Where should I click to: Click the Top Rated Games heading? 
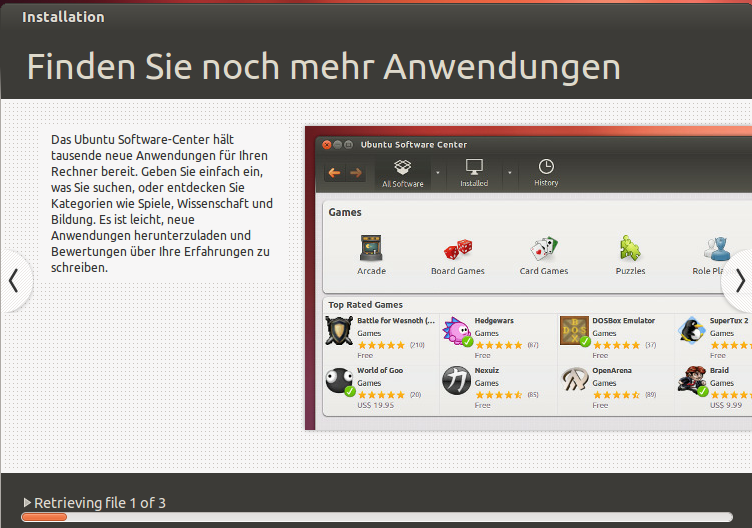pyautogui.click(x=365, y=305)
